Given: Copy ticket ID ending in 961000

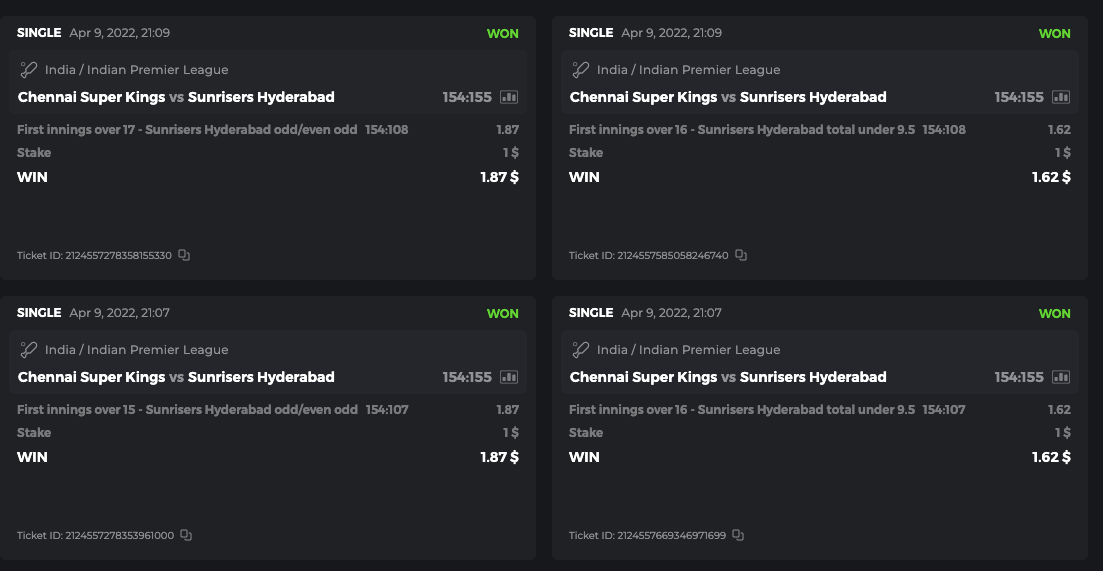Looking at the screenshot, I should point(186,535).
